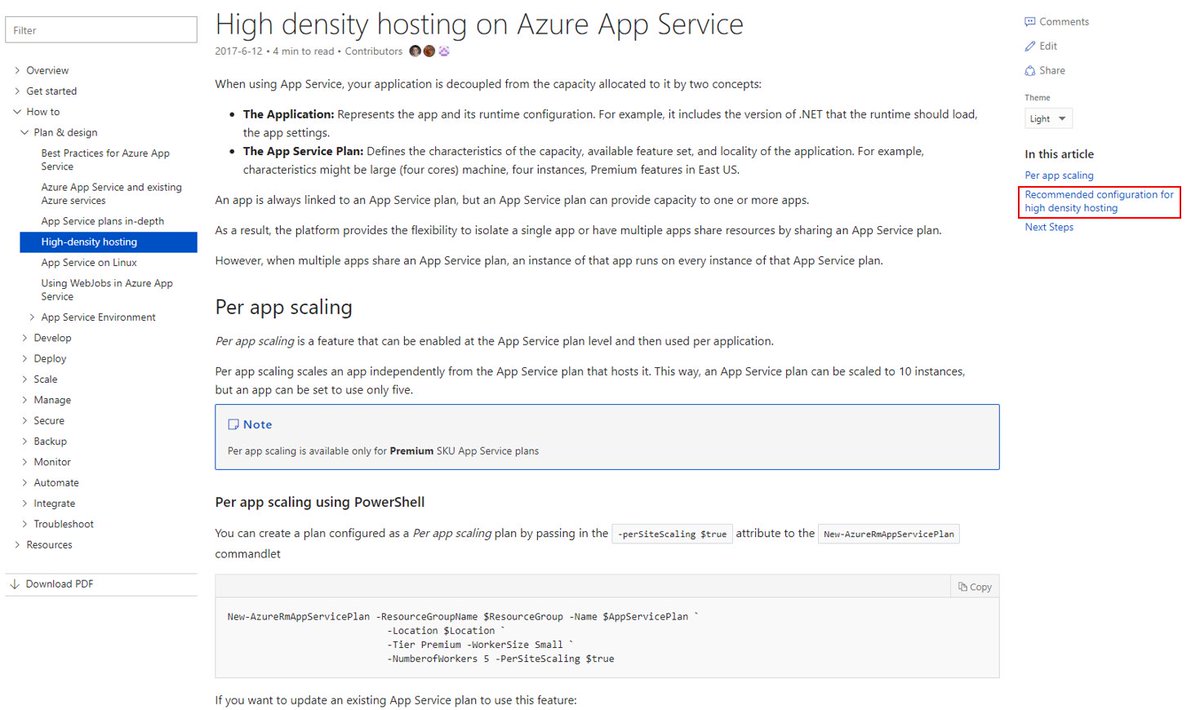
Task: Select the High-density hosting item
Action: pyautogui.click(x=108, y=242)
